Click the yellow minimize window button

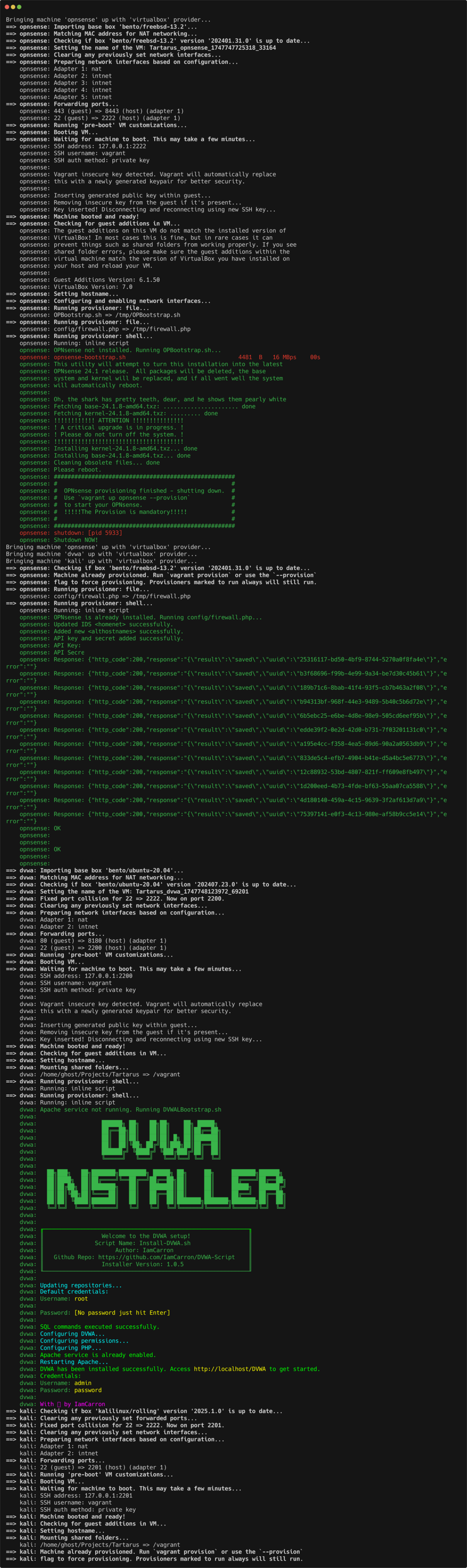click(x=13, y=7)
